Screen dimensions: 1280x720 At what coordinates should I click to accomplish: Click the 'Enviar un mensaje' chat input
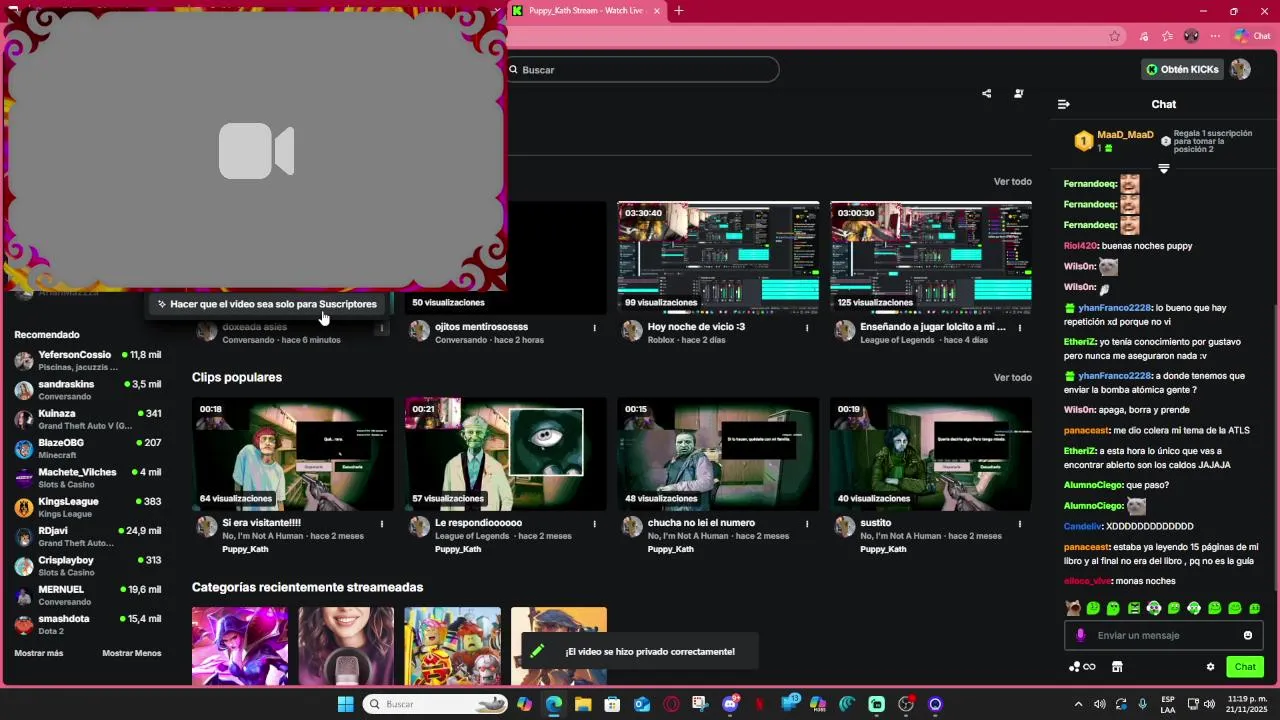coord(1163,635)
